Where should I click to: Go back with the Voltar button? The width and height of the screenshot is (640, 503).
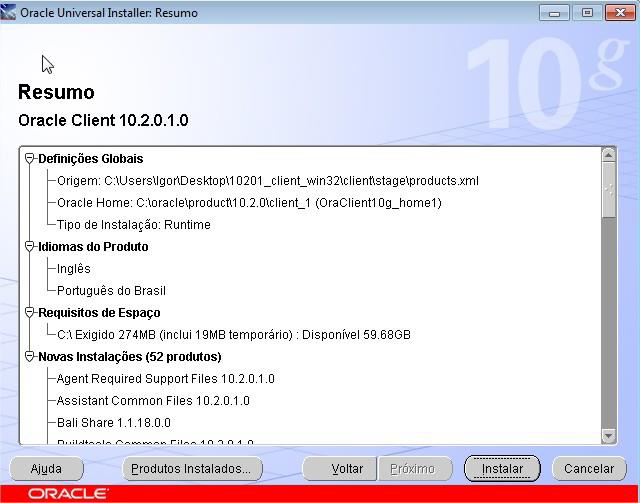[x=340, y=469]
